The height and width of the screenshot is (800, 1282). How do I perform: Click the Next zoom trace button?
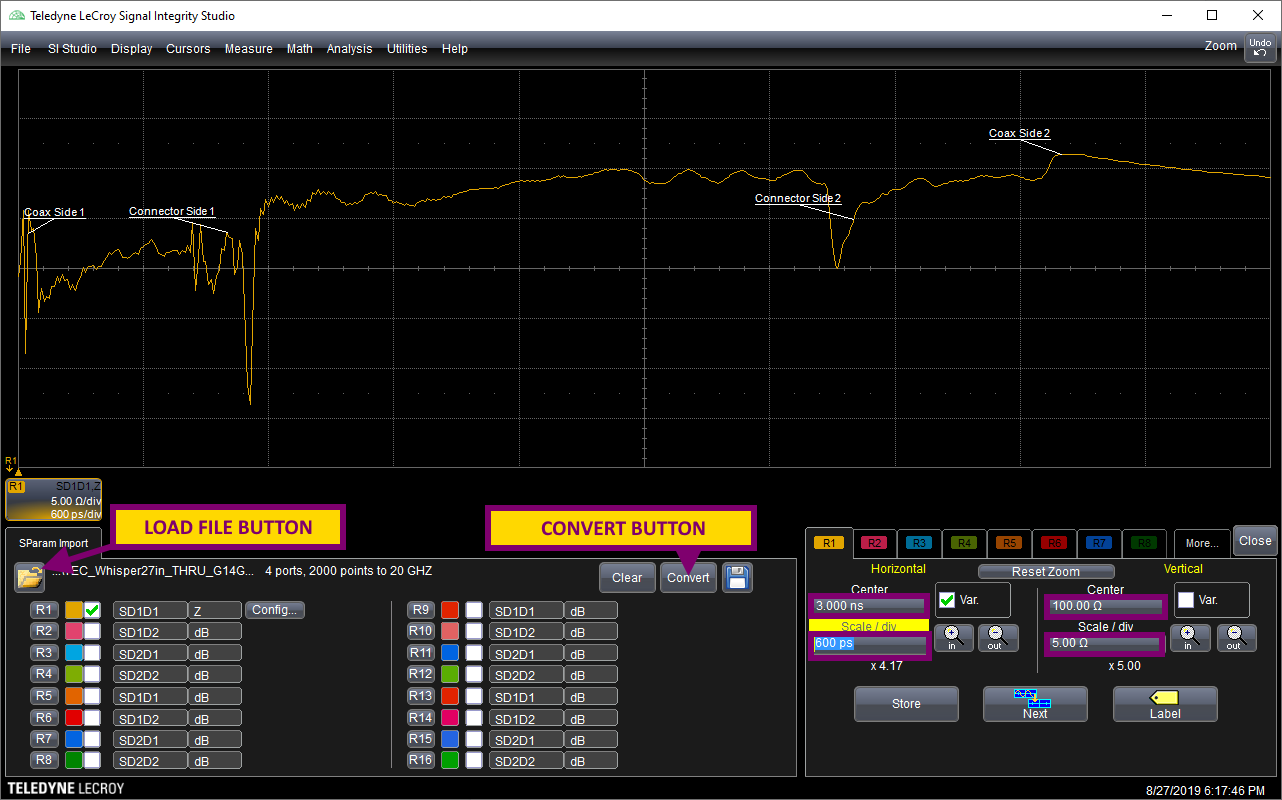[x=1035, y=704]
